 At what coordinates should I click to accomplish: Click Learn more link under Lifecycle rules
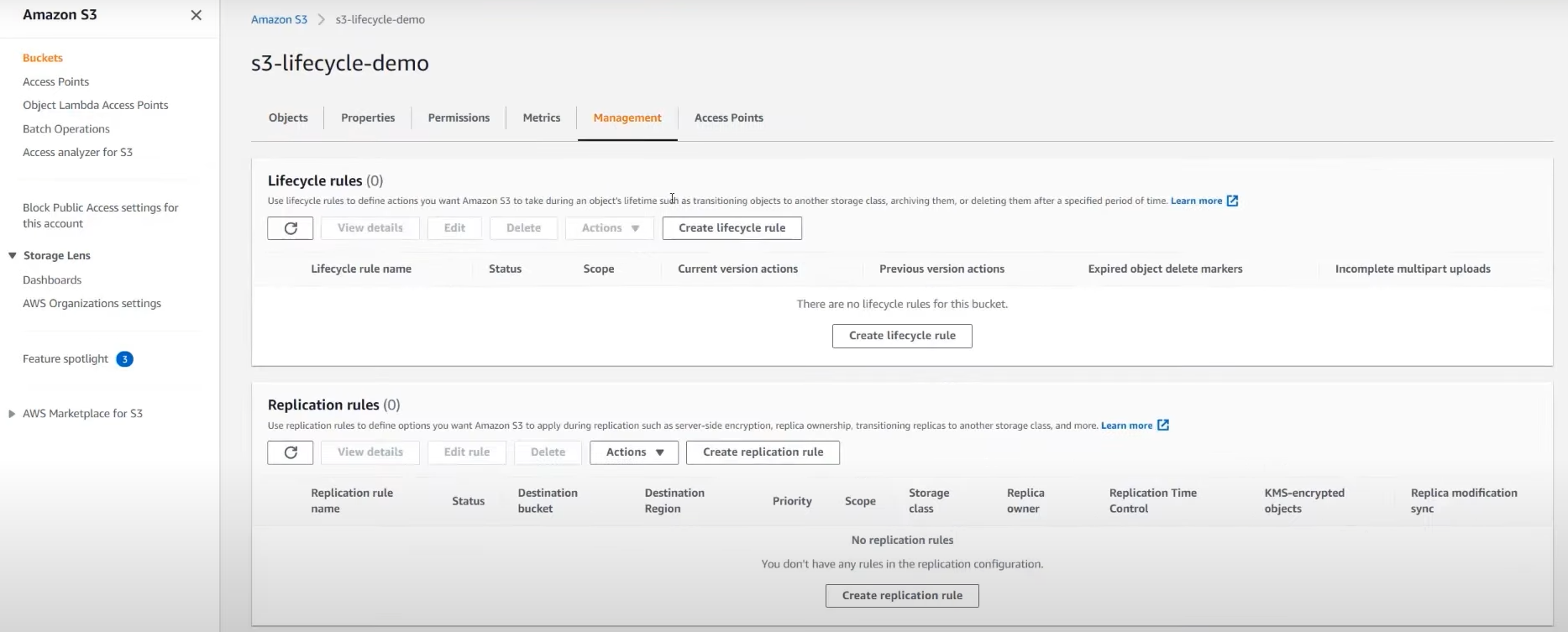coord(1196,201)
